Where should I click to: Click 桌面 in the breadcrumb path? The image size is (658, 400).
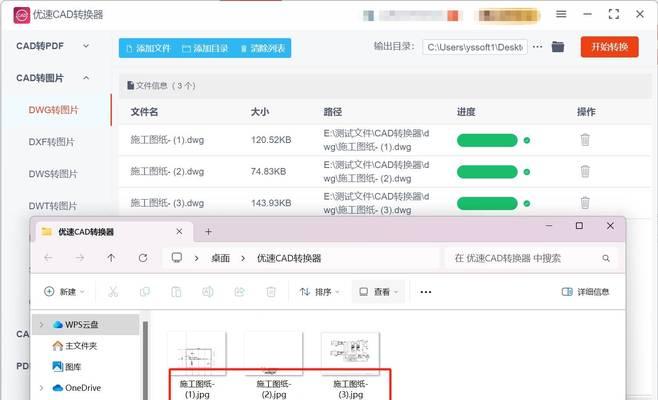point(220,258)
